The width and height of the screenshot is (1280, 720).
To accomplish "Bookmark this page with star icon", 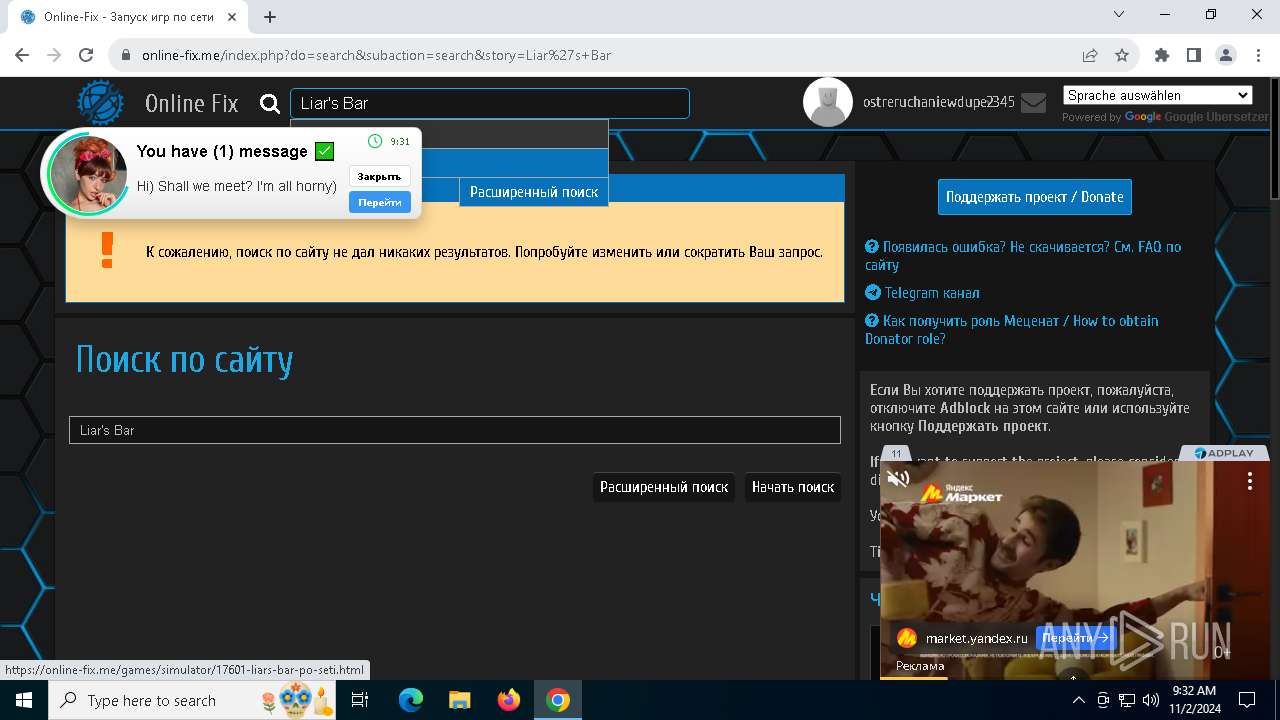I will 1122,55.
